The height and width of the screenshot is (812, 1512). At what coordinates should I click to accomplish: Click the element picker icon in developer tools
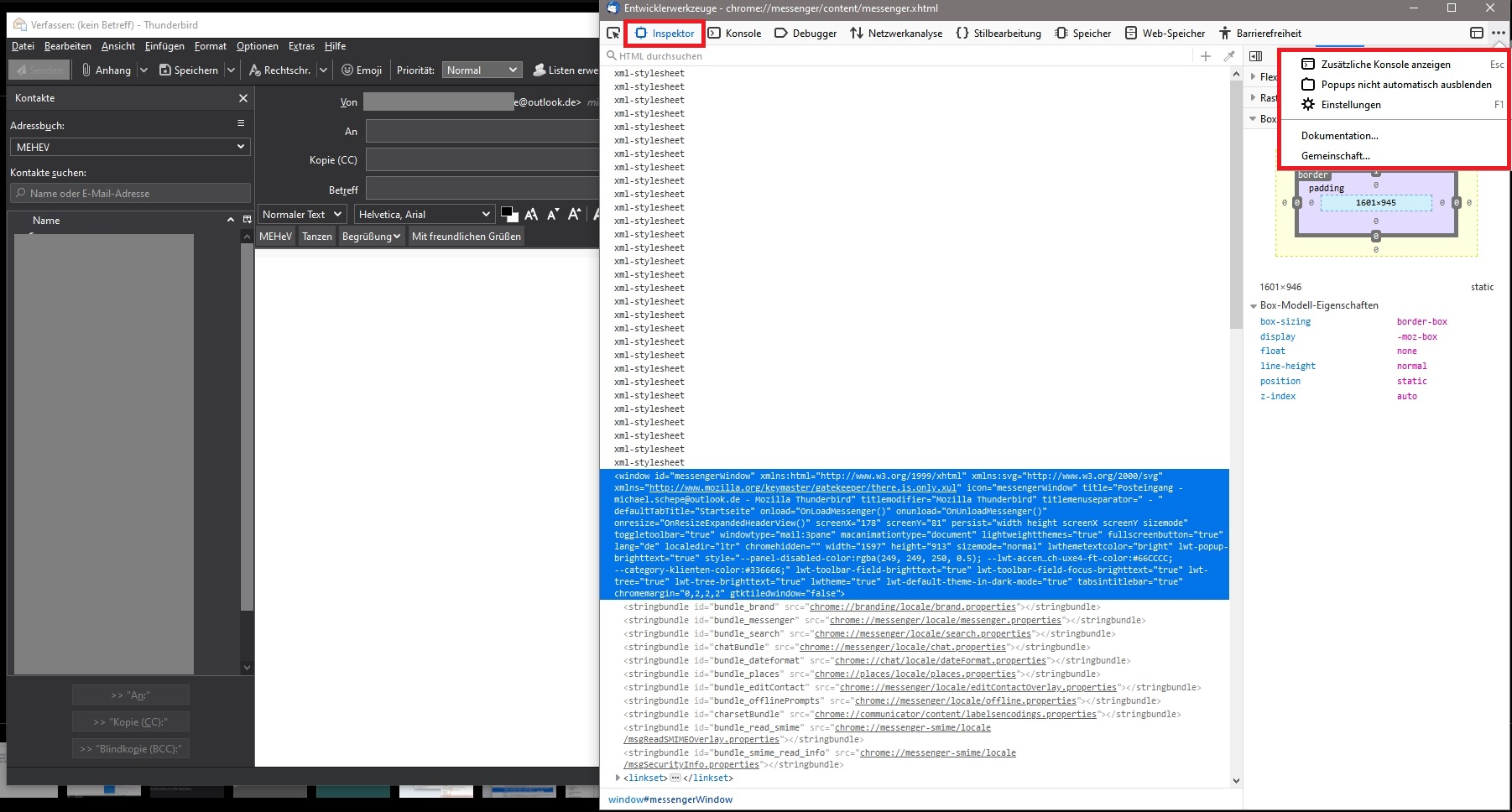click(613, 34)
